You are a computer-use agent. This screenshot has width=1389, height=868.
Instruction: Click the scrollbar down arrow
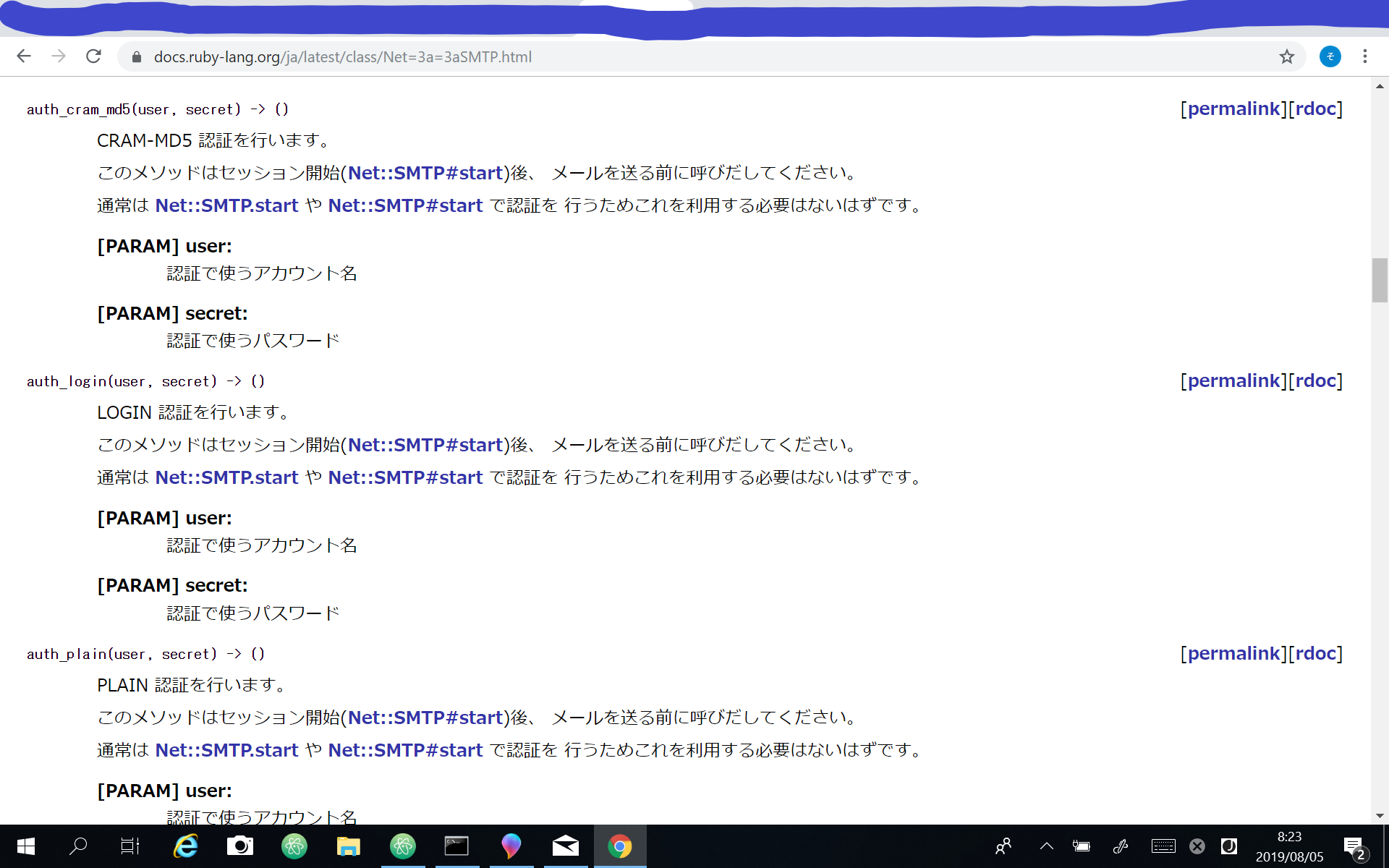pyautogui.click(x=1380, y=816)
